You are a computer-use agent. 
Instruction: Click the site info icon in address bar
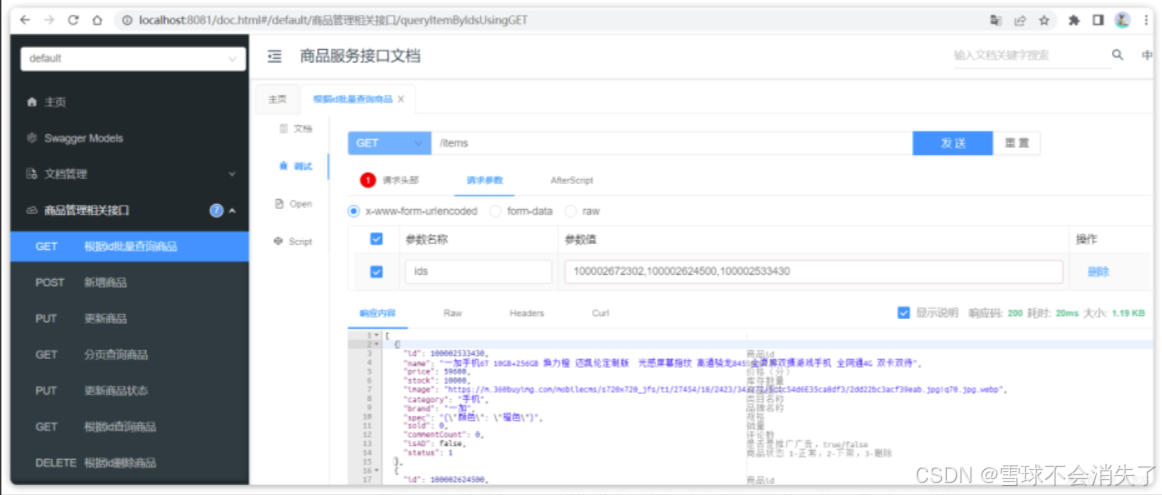128,21
